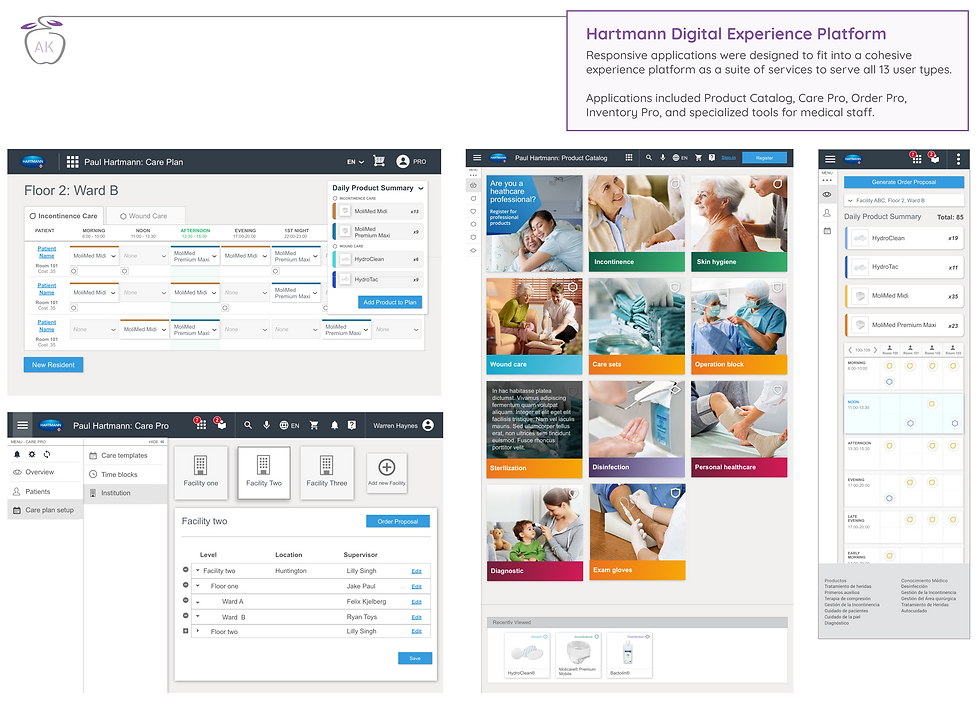Collapse the Floor one tree row
The height and width of the screenshot is (712, 979).
click(x=198, y=586)
